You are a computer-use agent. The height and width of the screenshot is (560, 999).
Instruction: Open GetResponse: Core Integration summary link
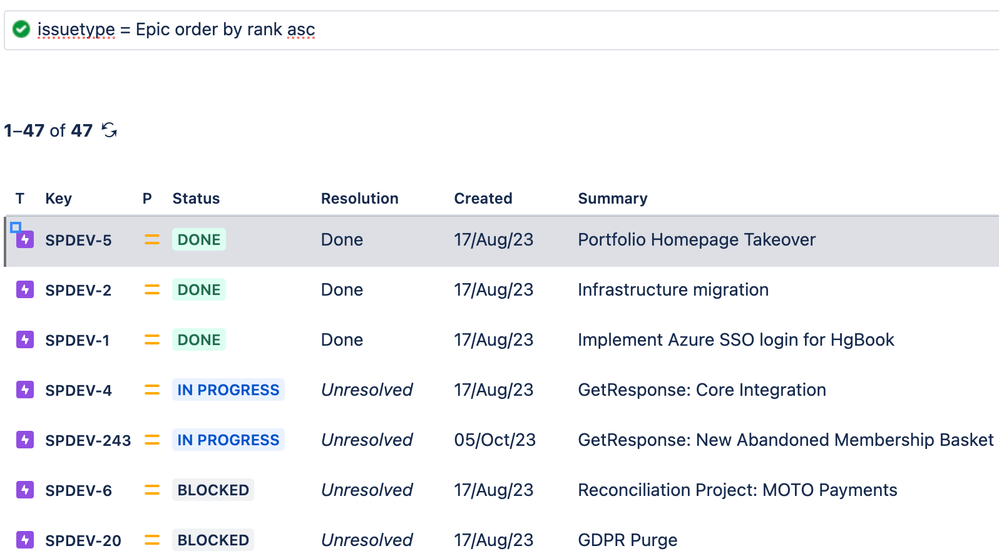coord(701,390)
